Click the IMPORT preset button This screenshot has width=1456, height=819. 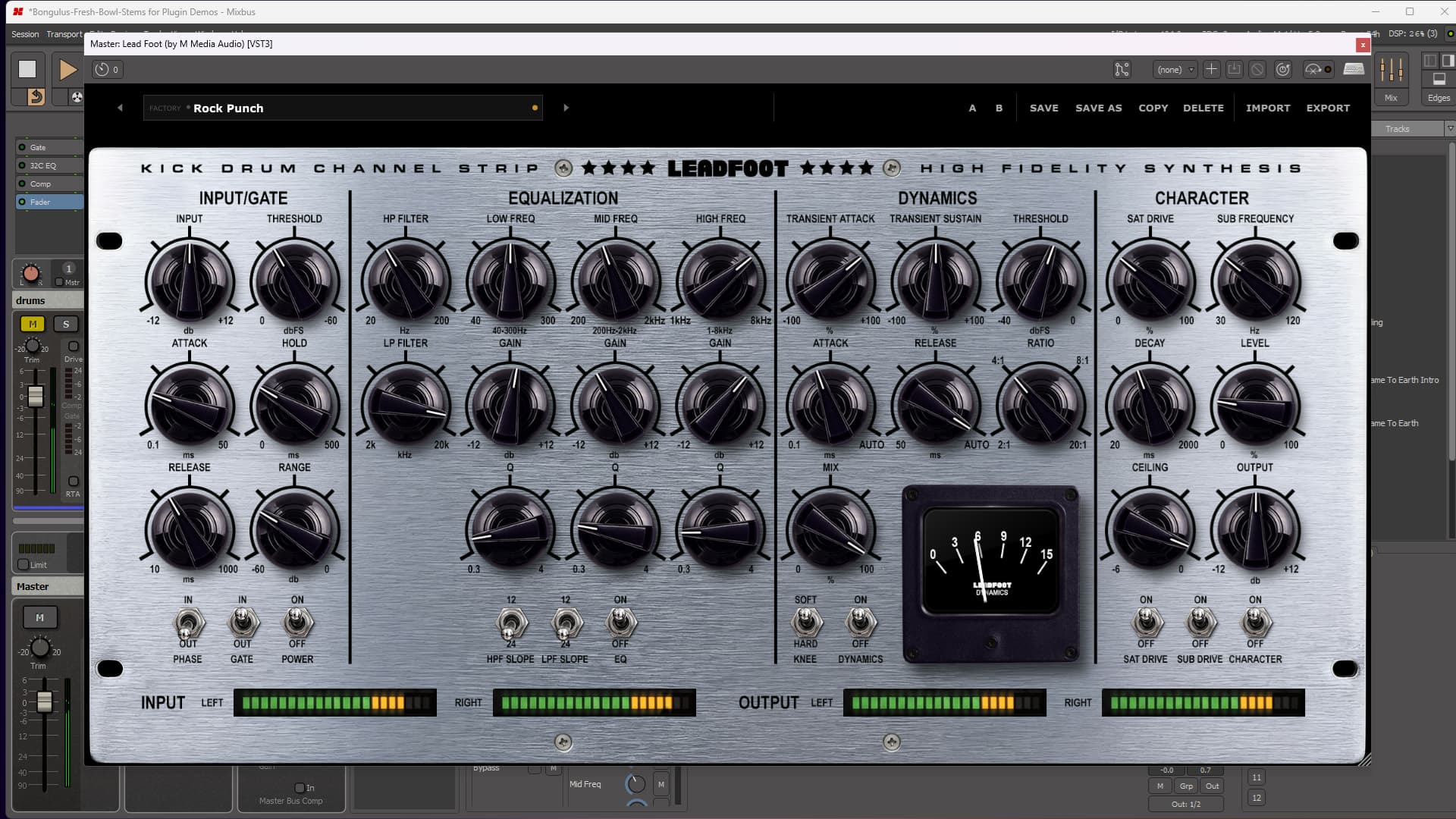pos(1268,108)
